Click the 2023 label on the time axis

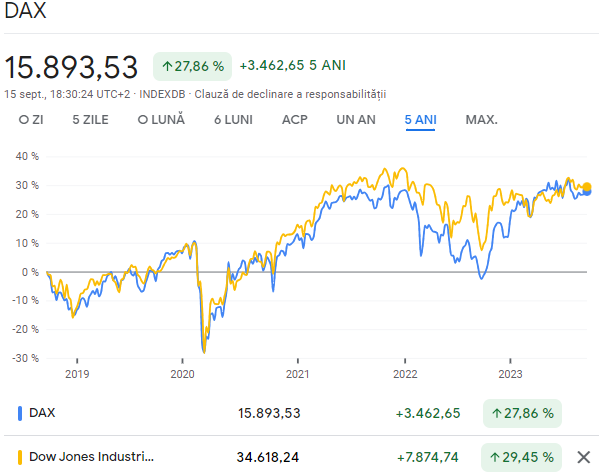510,374
